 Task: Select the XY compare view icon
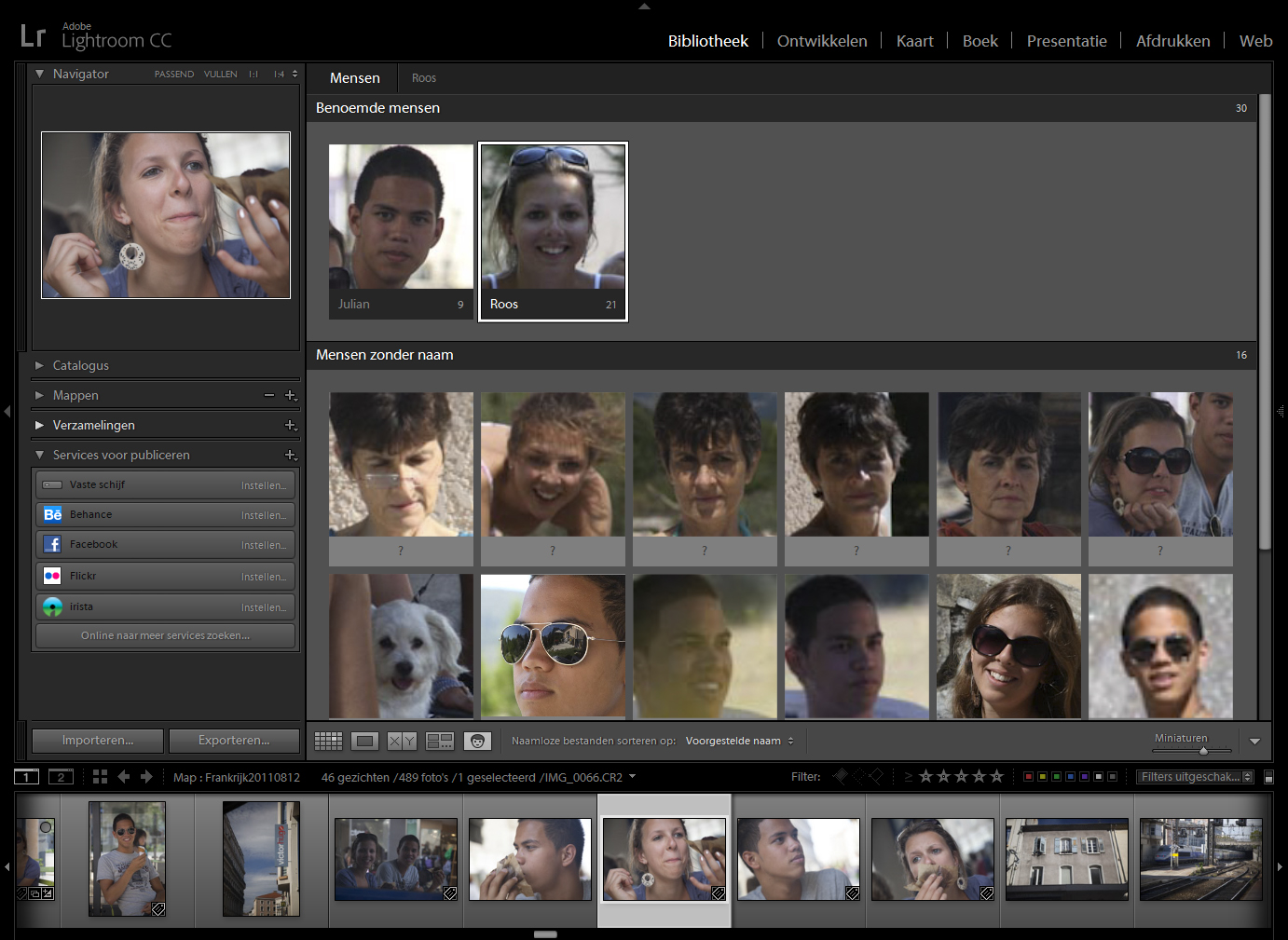pyautogui.click(x=402, y=741)
